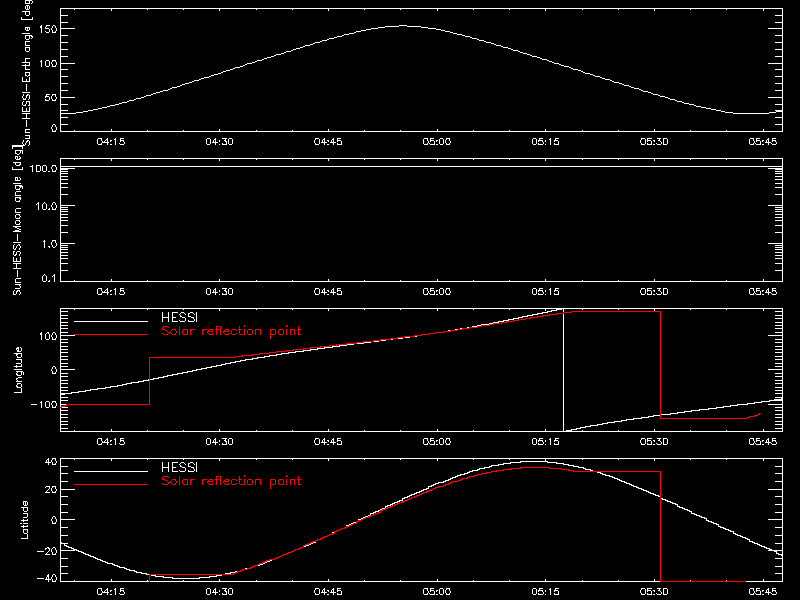Click the 100 tick on Longitude axis
Image resolution: width=800 pixels, height=600 pixels.
[x=48, y=336]
